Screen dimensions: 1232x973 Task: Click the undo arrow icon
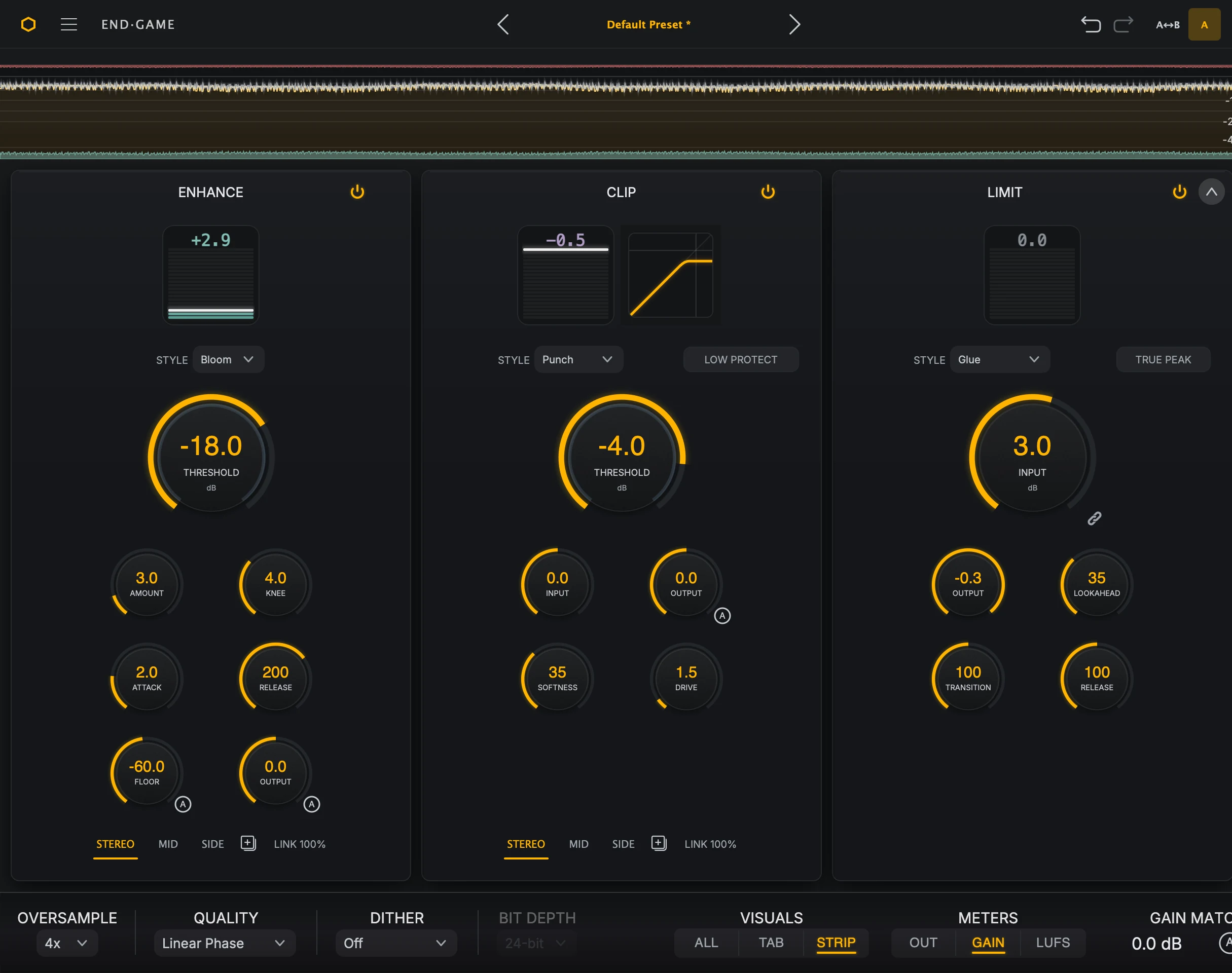click(x=1091, y=24)
